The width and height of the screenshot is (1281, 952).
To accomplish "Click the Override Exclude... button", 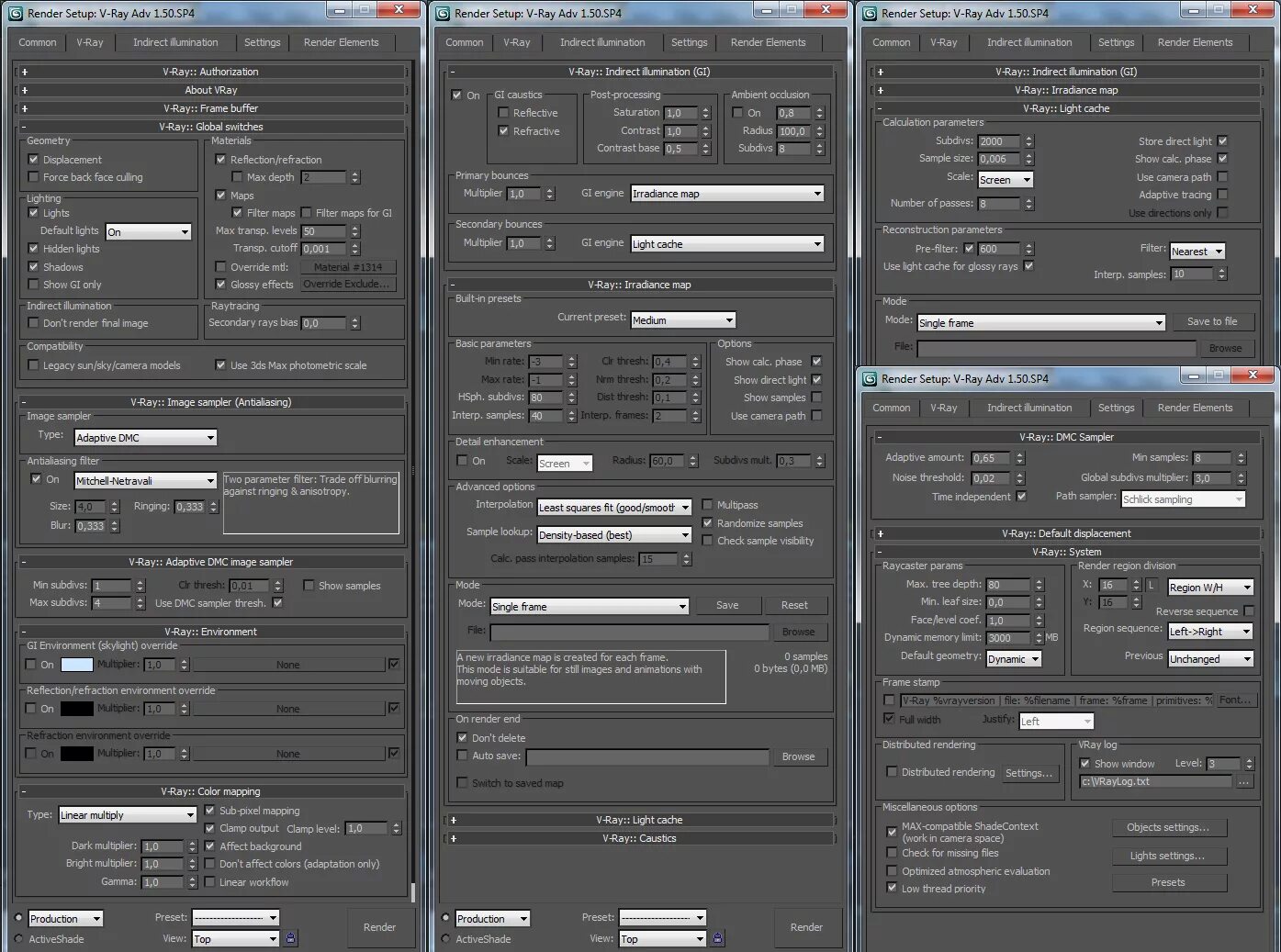I will [348, 285].
